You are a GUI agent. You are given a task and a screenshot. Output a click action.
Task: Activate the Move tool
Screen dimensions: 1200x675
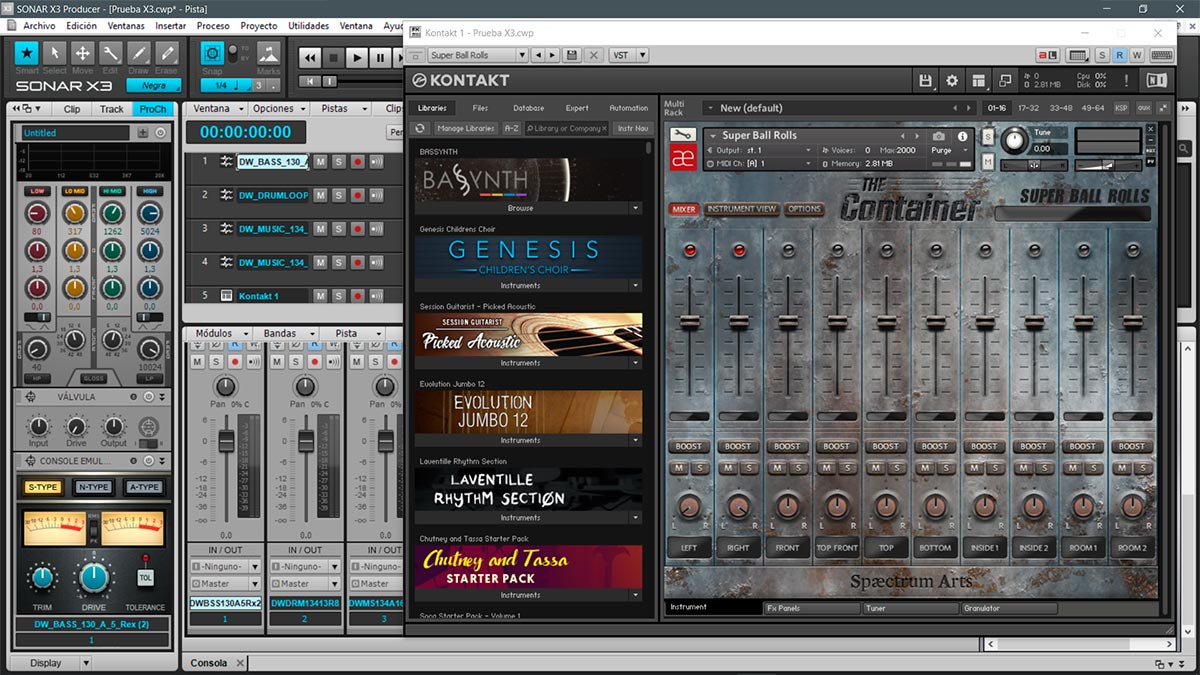pyautogui.click(x=83, y=53)
